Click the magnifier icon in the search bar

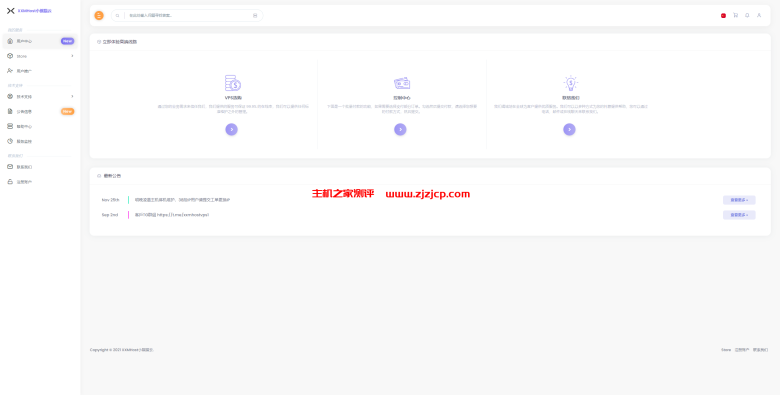117,15
